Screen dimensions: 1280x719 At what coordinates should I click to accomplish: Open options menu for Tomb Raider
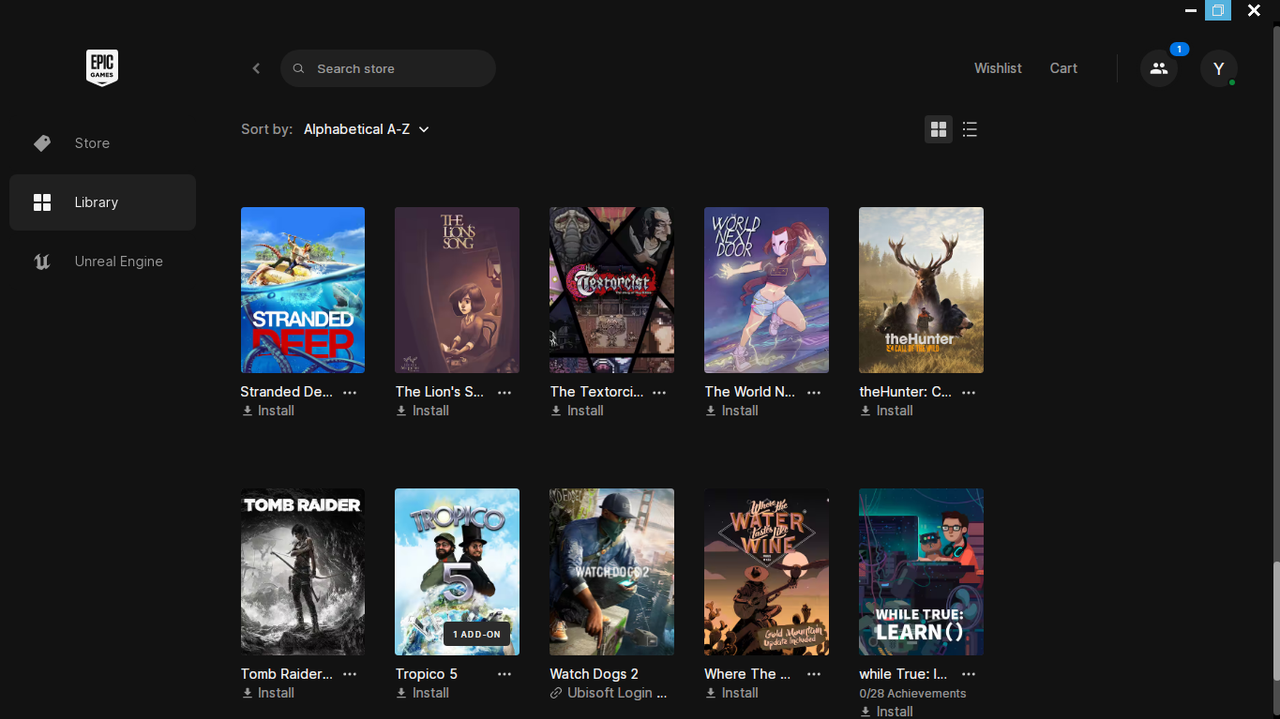[350, 675]
